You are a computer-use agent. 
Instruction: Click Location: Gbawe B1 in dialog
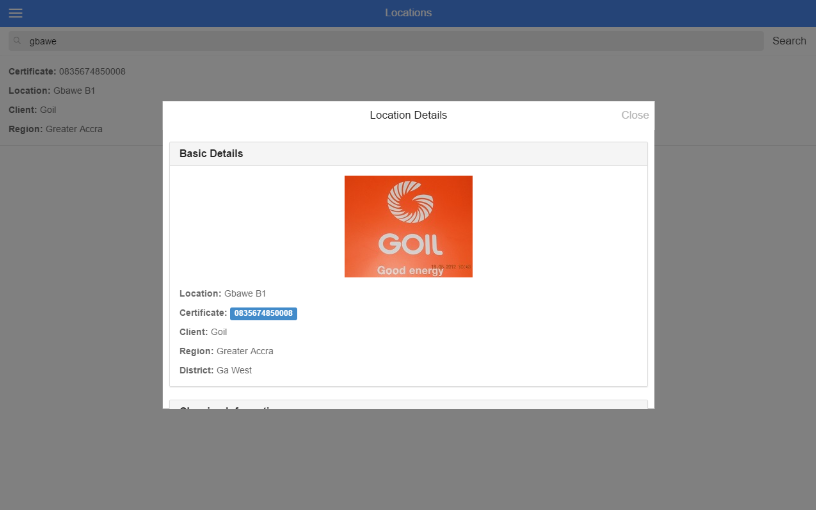pyautogui.click(x=223, y=294)
